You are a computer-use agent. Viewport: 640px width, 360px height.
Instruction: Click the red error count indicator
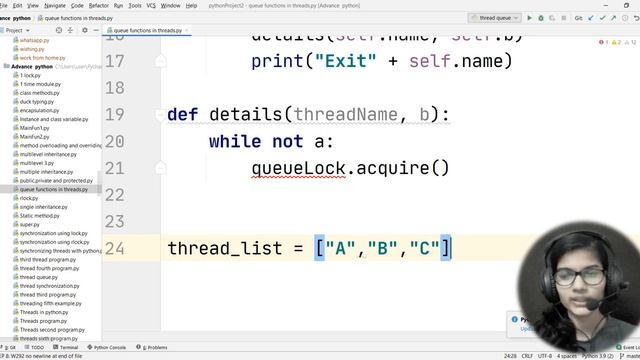coord(603,42)
